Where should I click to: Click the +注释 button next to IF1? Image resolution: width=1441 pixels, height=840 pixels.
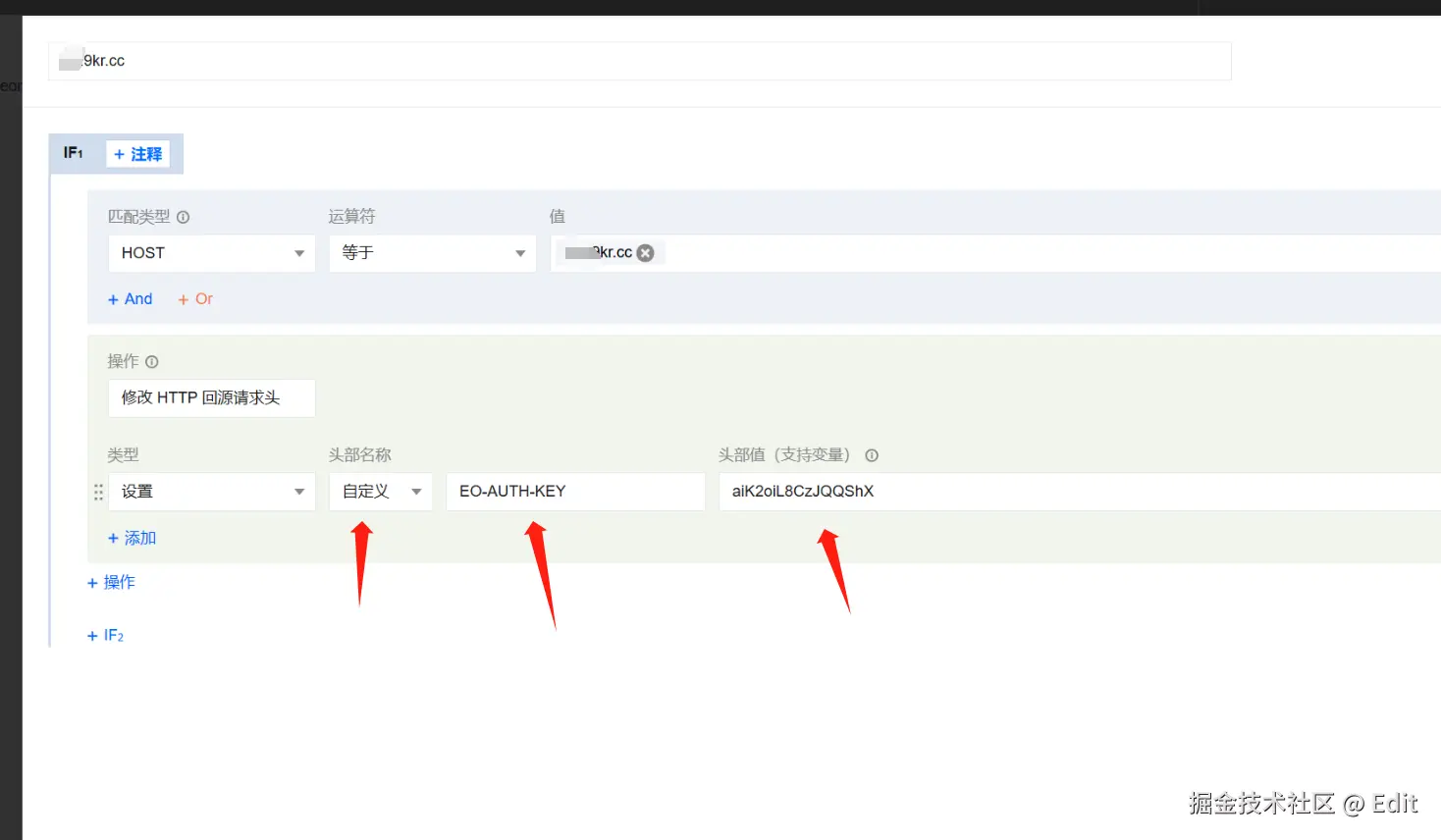coord(137,153)
